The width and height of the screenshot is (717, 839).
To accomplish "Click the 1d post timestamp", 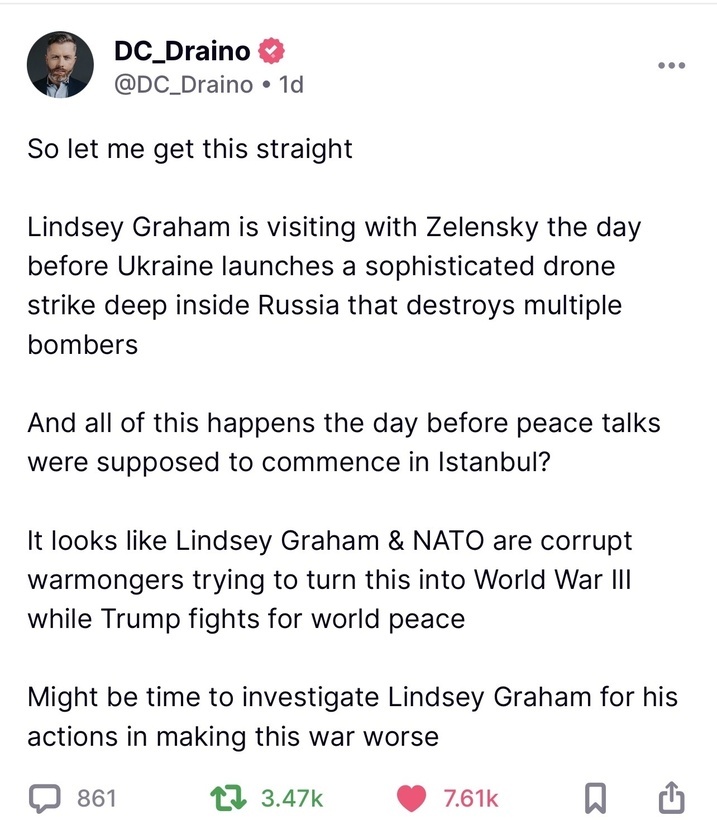I will [x=292, y=85].
